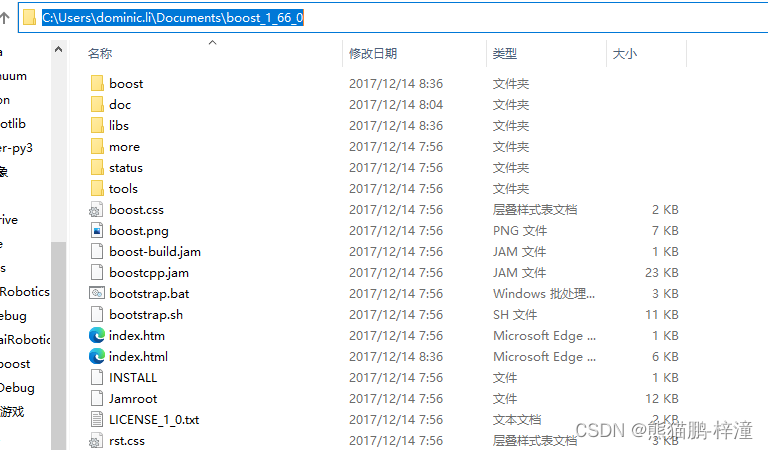Sort files by the 类型 column header
The height and width of the screenshot is (450, 768).
(505, 53)
